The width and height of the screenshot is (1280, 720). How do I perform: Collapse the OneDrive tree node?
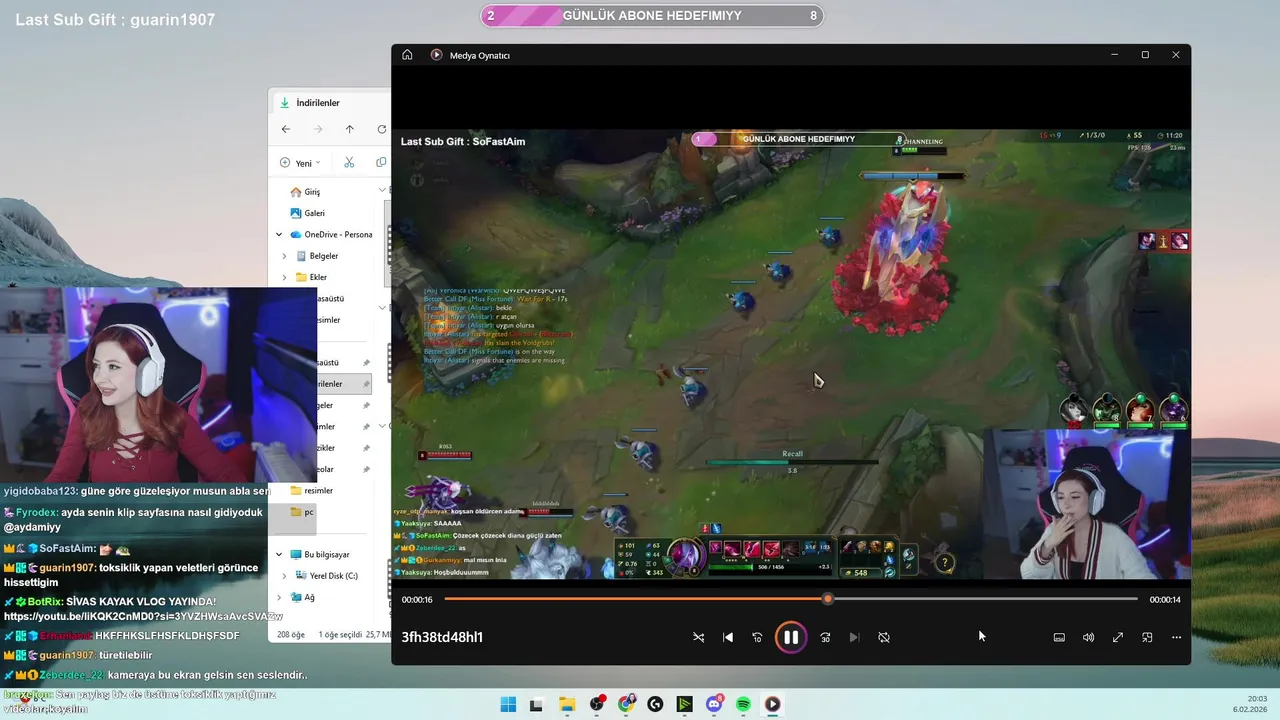279,234
